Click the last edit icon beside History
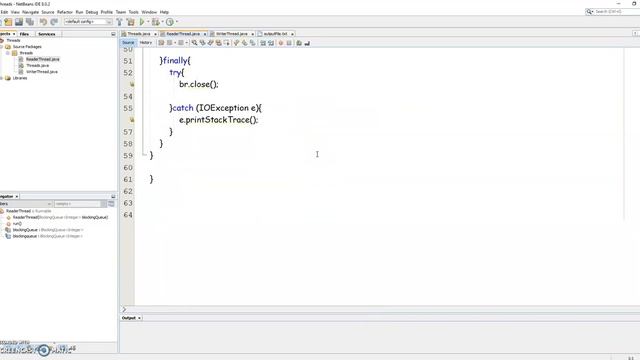Image resolution: width=640 pixels, height=360 pixels. pyautogui.click(x=161, y=43)
